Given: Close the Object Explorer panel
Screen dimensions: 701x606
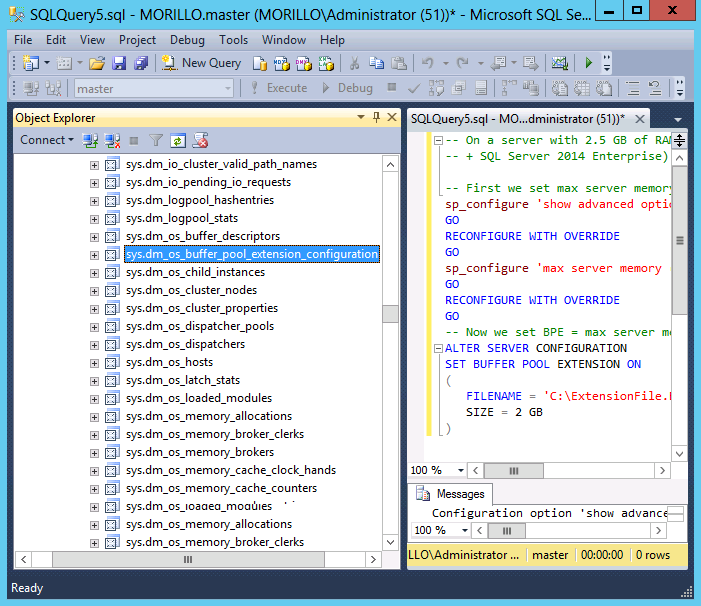Looking at the screenshot, I should click(x=392, y=117).
